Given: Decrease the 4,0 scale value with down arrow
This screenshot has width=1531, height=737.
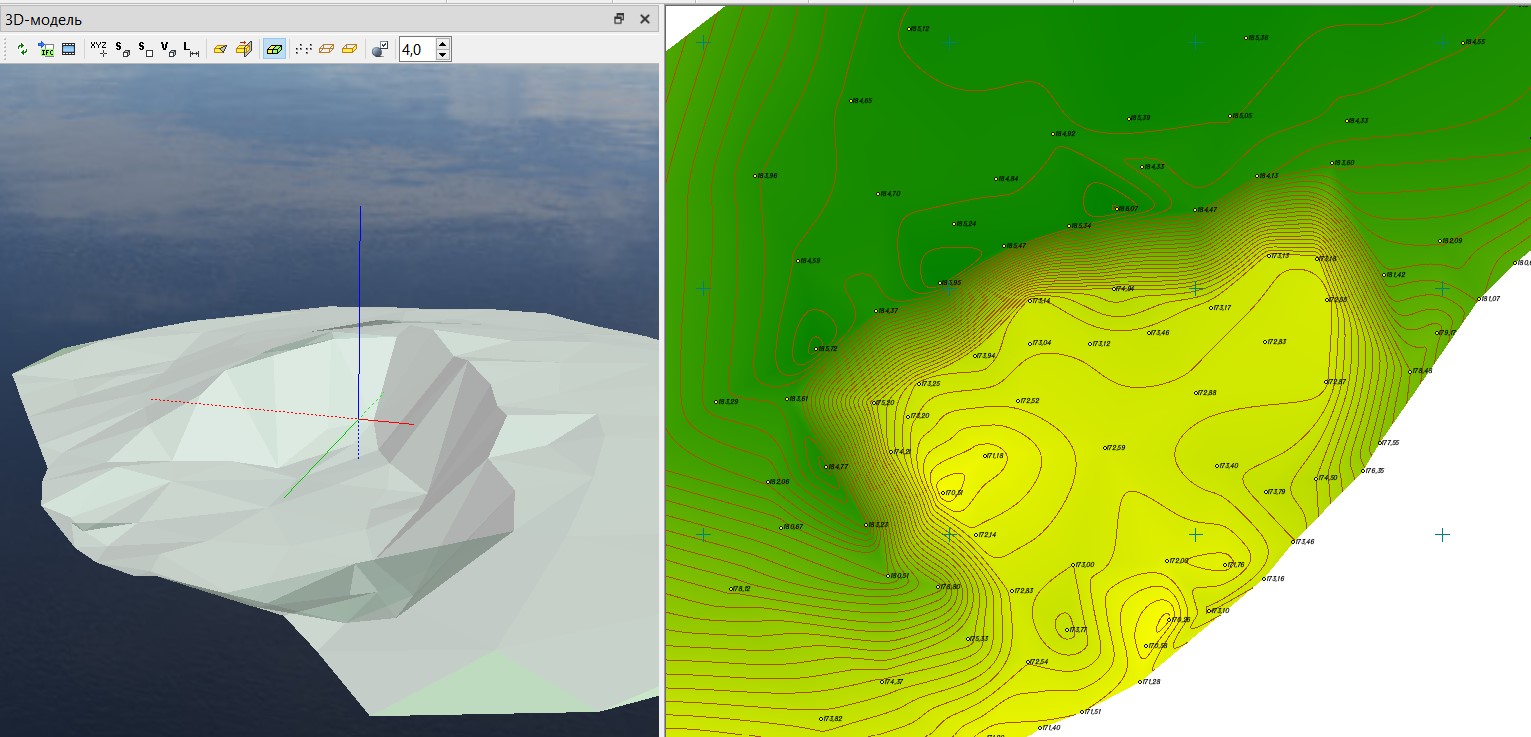Looking at the screenshot, I should pyautogui.click(x=443, y=55).
